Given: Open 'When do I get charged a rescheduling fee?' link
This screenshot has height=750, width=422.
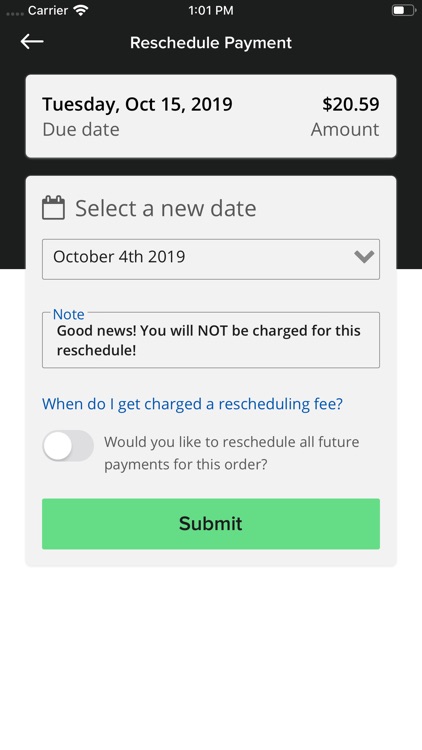Looking at the screenshot, I should (x=192, y=404).
